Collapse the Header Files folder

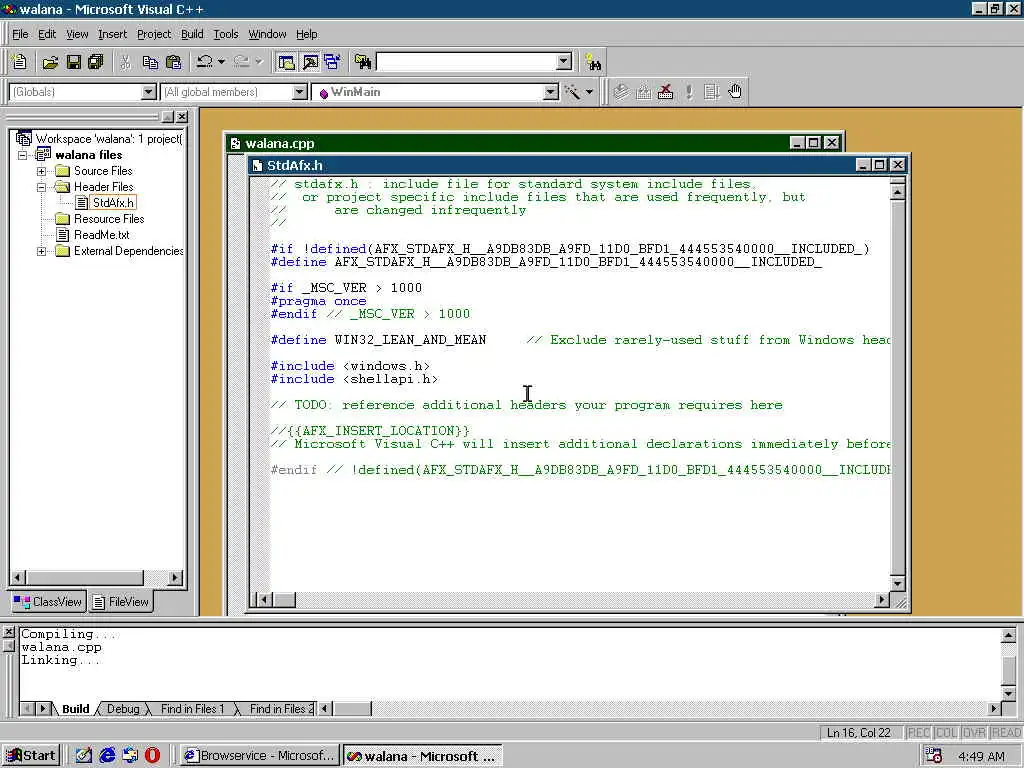coord(41,187)
